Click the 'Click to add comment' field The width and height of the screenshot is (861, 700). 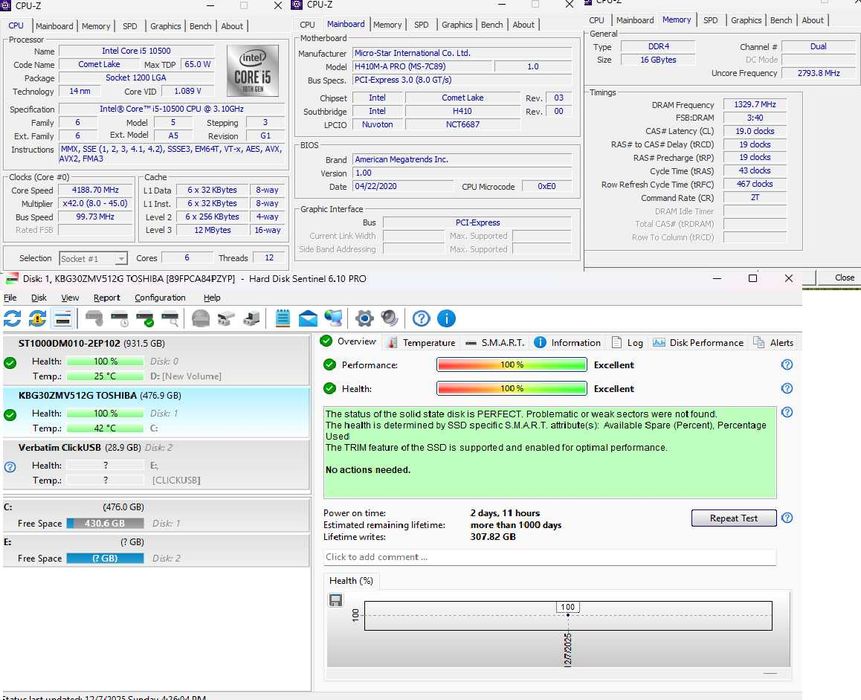(x=550, y=557)
